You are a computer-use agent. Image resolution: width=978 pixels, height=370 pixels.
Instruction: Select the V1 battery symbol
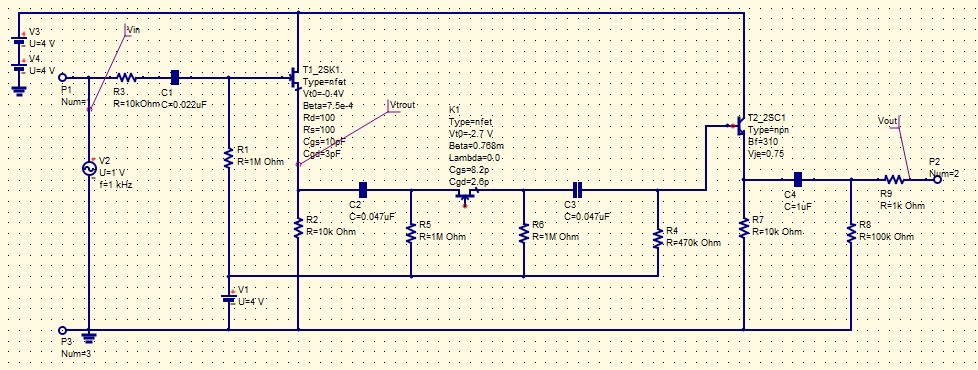(x=228, y=299)
